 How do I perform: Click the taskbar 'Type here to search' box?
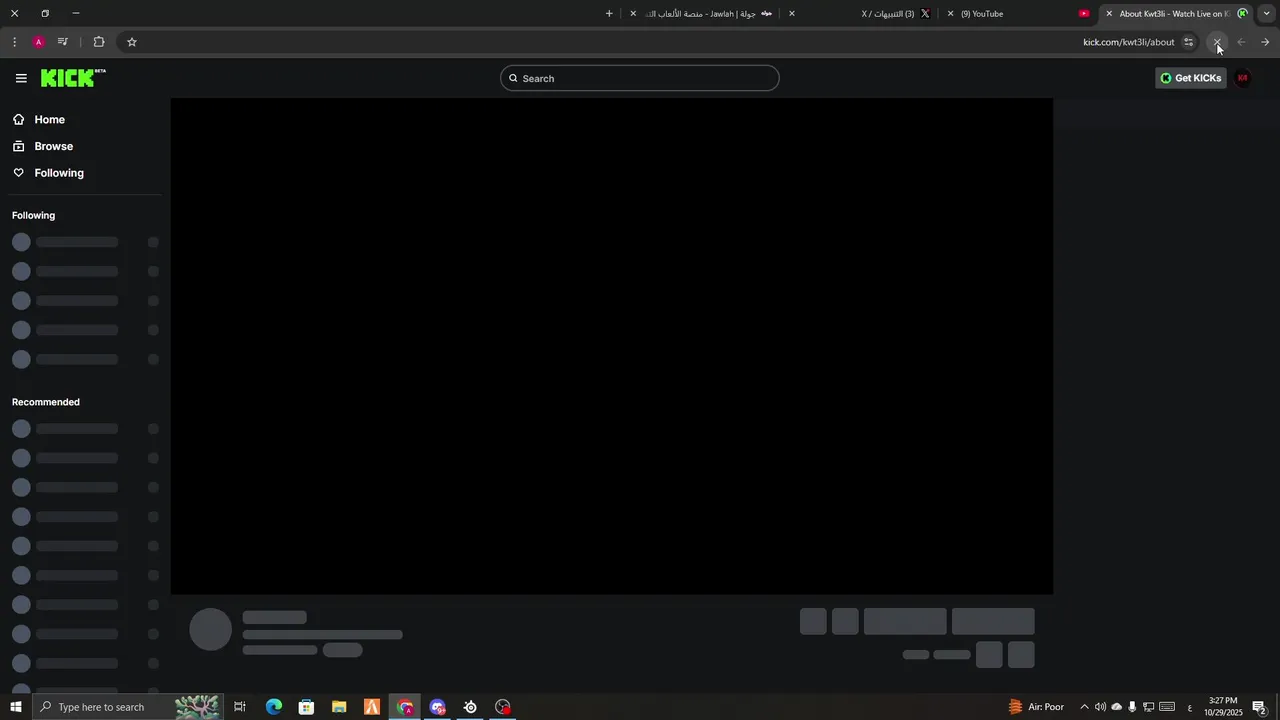pos(128,707)
